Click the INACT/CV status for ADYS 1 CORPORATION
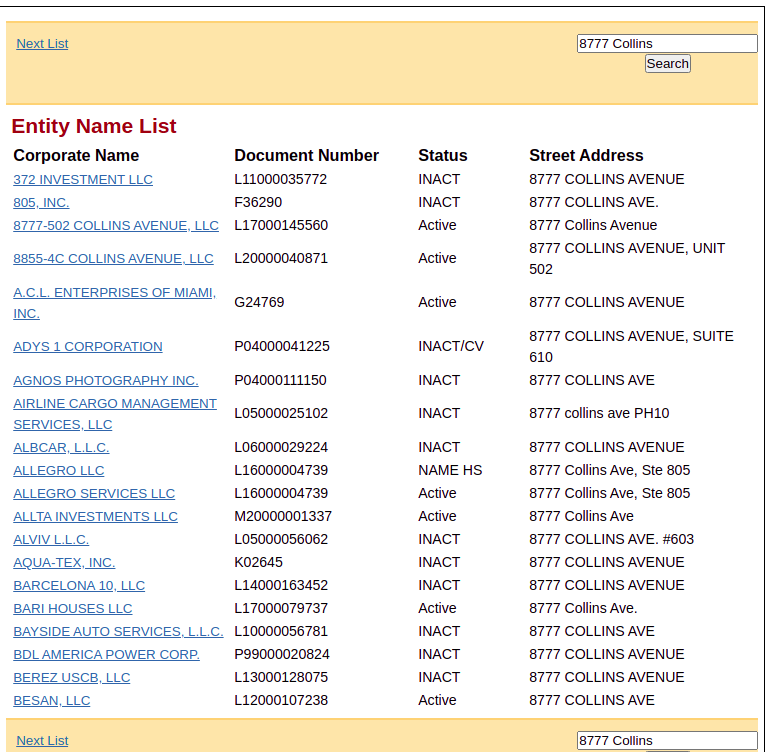 451,346
